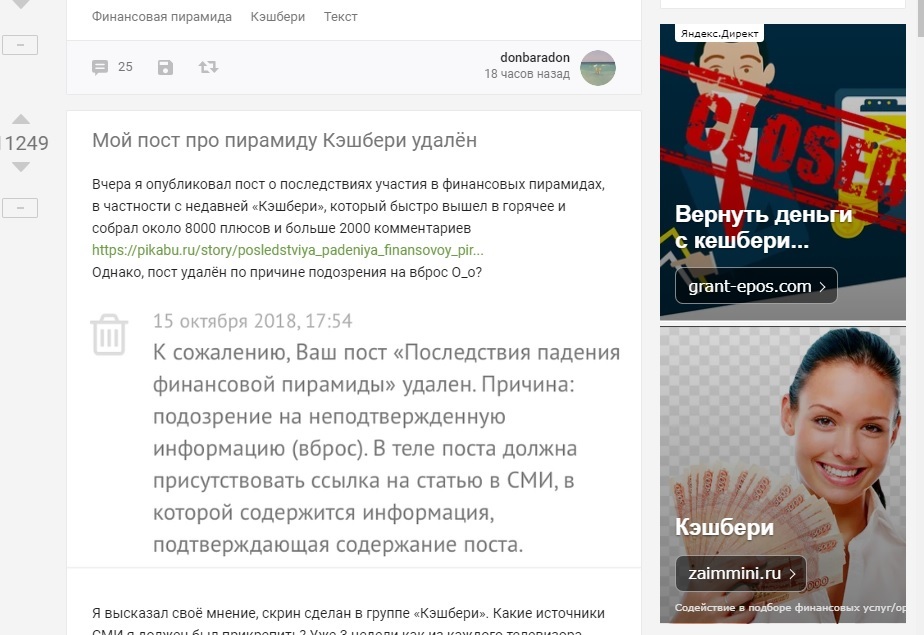Select the "Текст" tag

[x=340, y=17]
